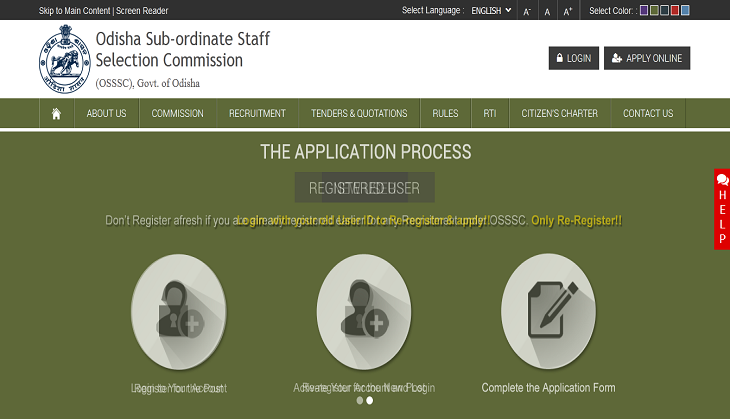Click the LOGIN button
730x419 pixels.
click(574, 58)
